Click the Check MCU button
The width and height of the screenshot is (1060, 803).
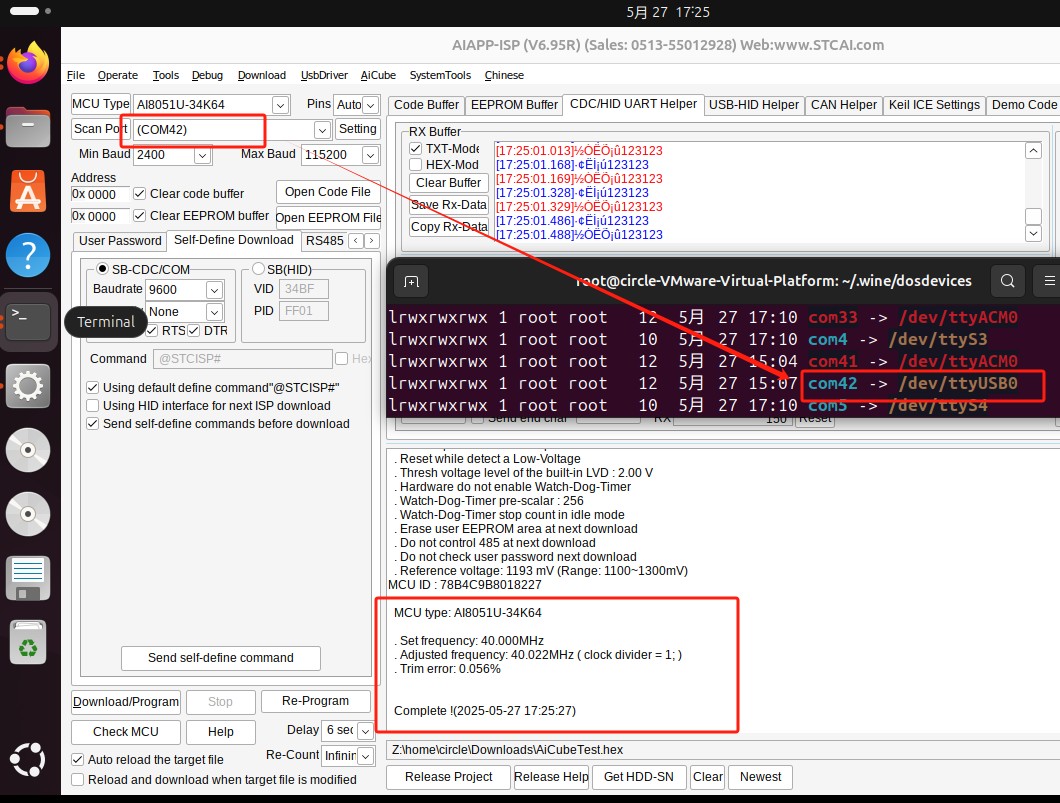point(126,732)
